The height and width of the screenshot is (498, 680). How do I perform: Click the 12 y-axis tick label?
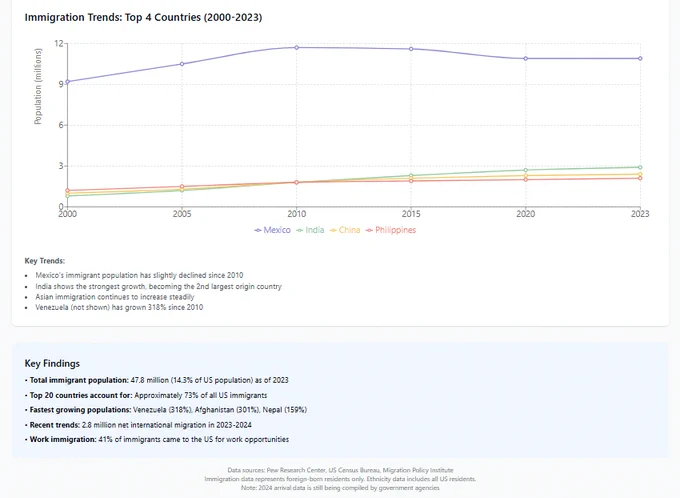point(59,43)
